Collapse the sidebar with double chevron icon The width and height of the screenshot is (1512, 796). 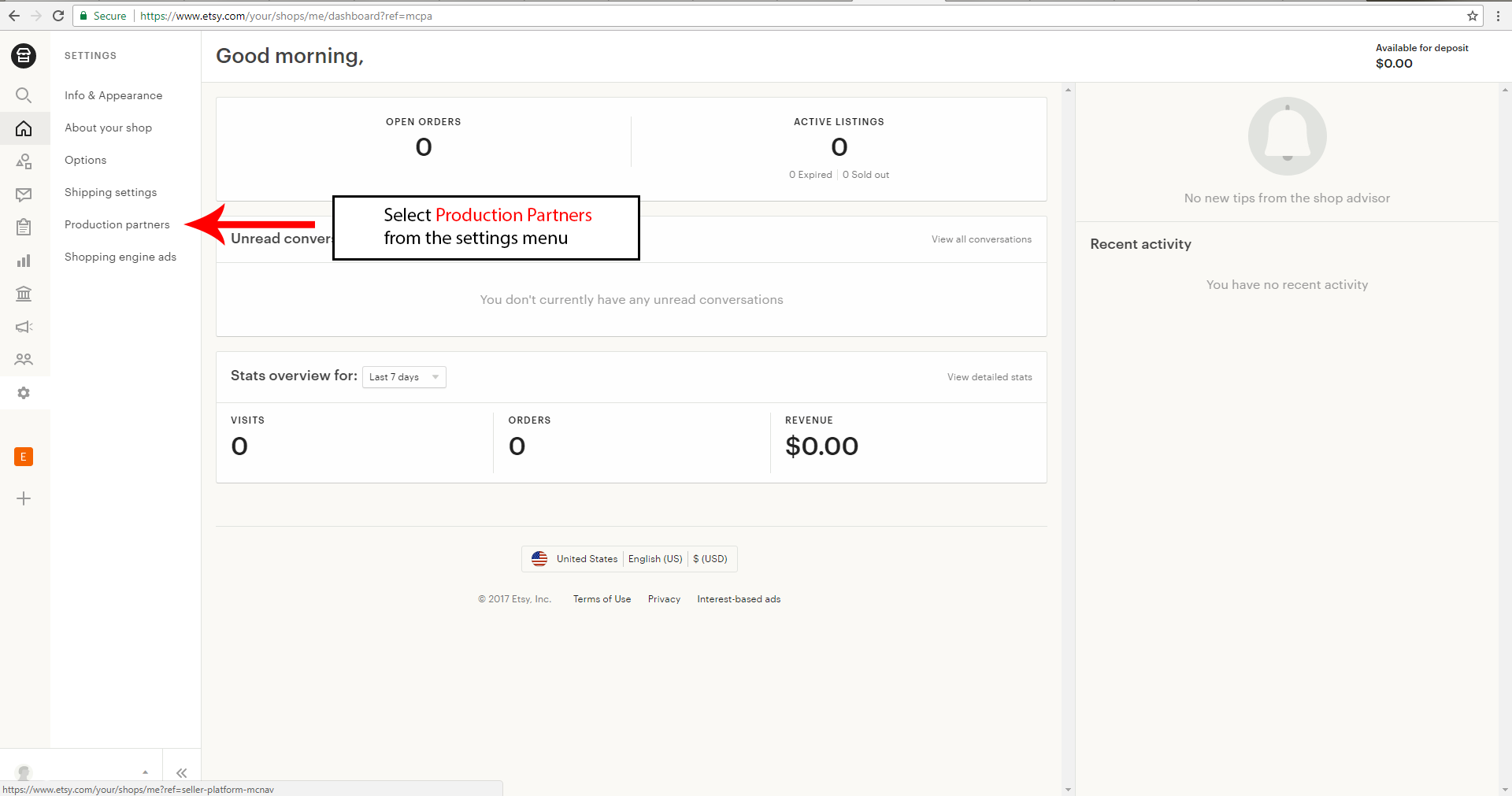182,773
